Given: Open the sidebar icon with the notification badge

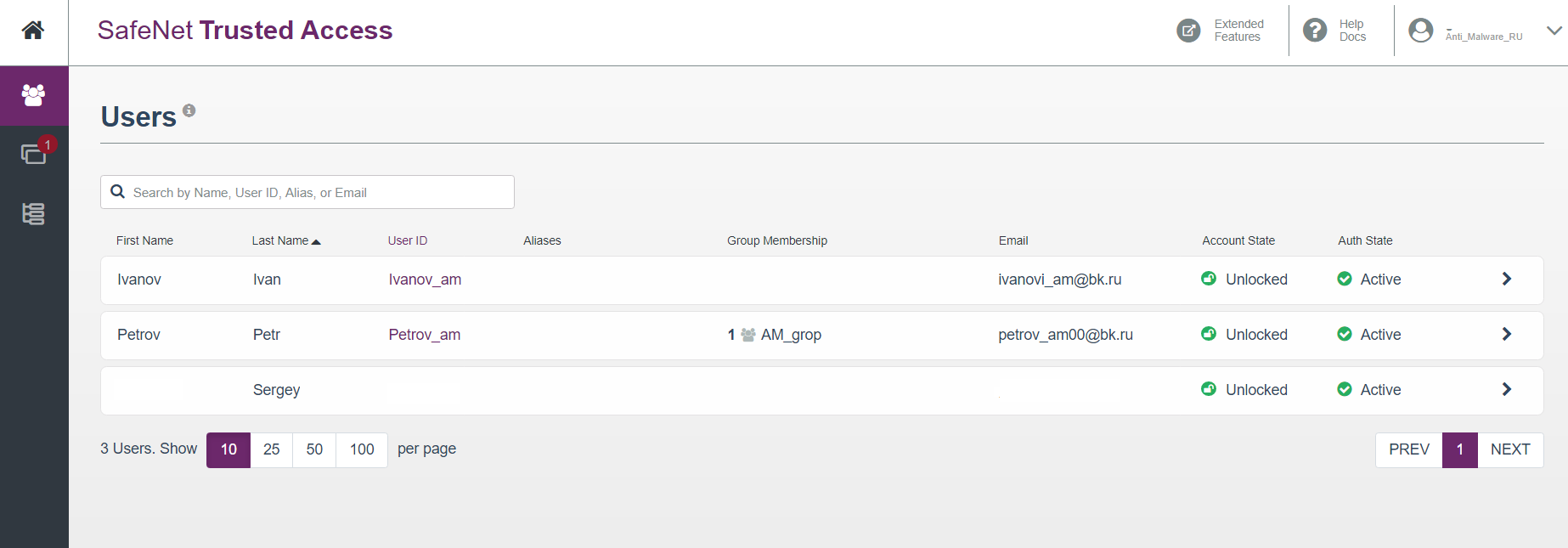Looking at the screenshot, I should click(33, 154).
